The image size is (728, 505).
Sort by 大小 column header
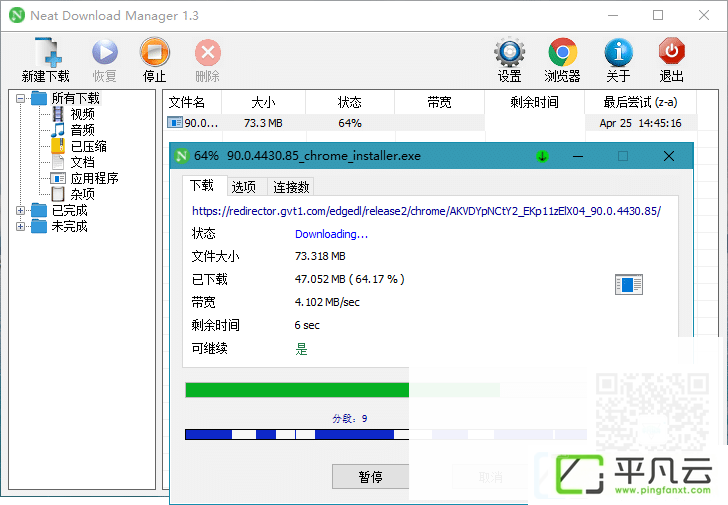coord(263,102)
